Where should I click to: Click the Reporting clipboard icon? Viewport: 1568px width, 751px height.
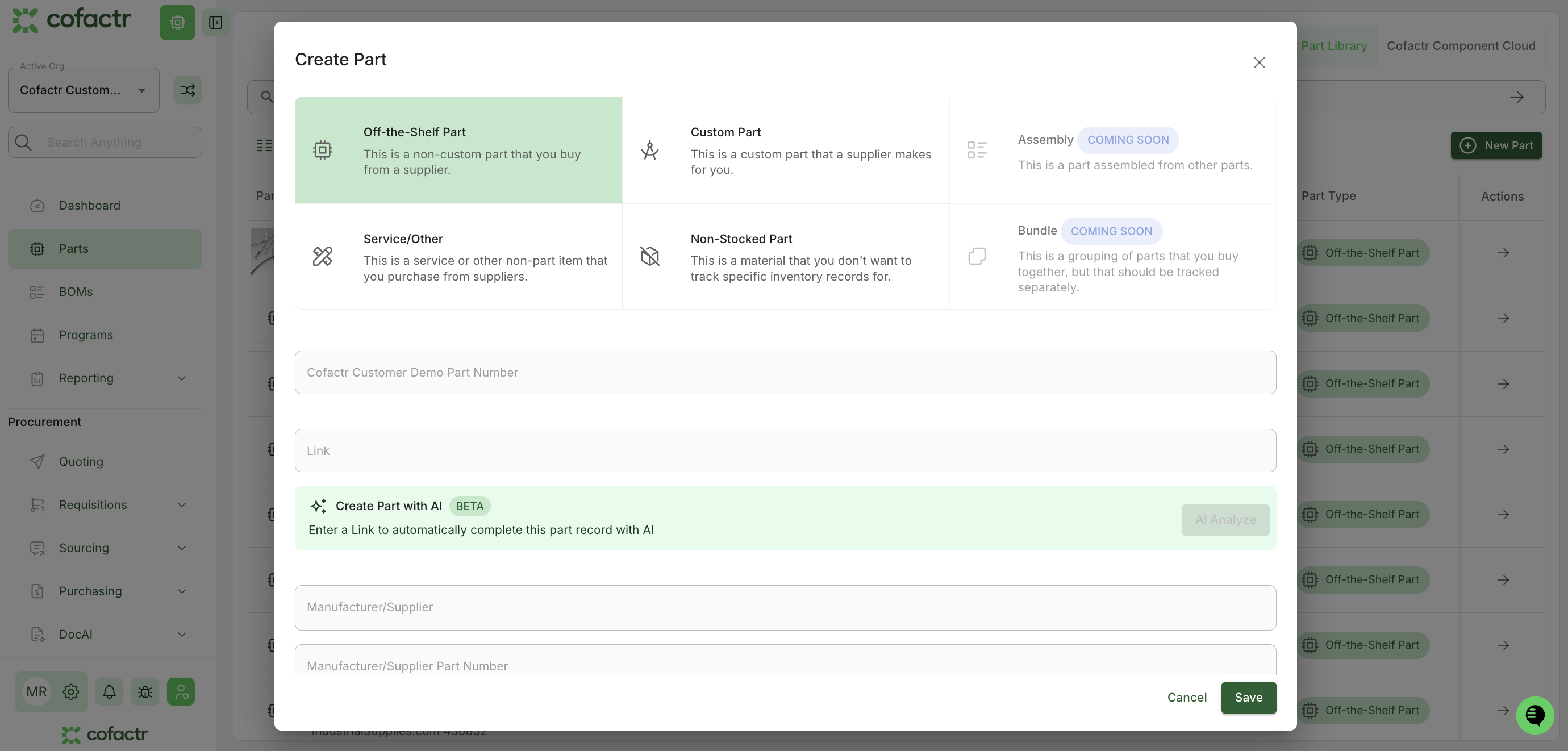[37, 378]
